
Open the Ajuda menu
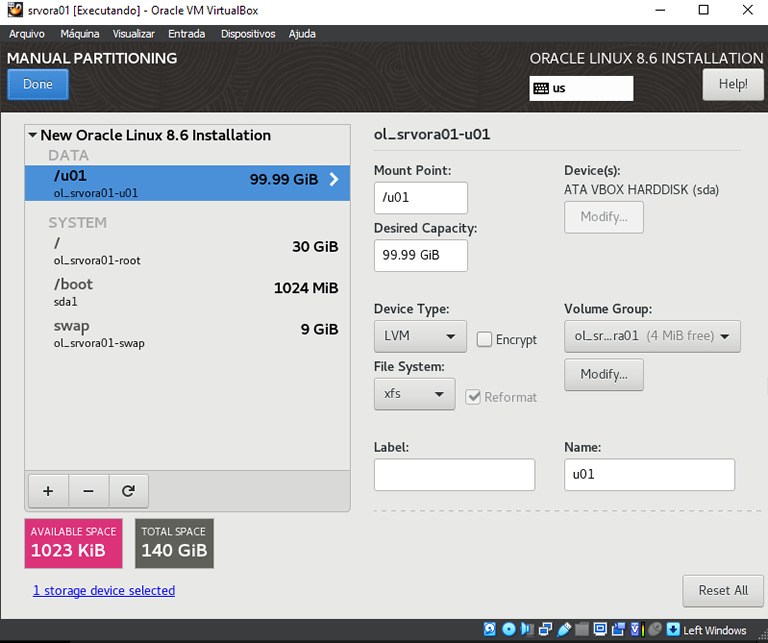pos(302,34)
